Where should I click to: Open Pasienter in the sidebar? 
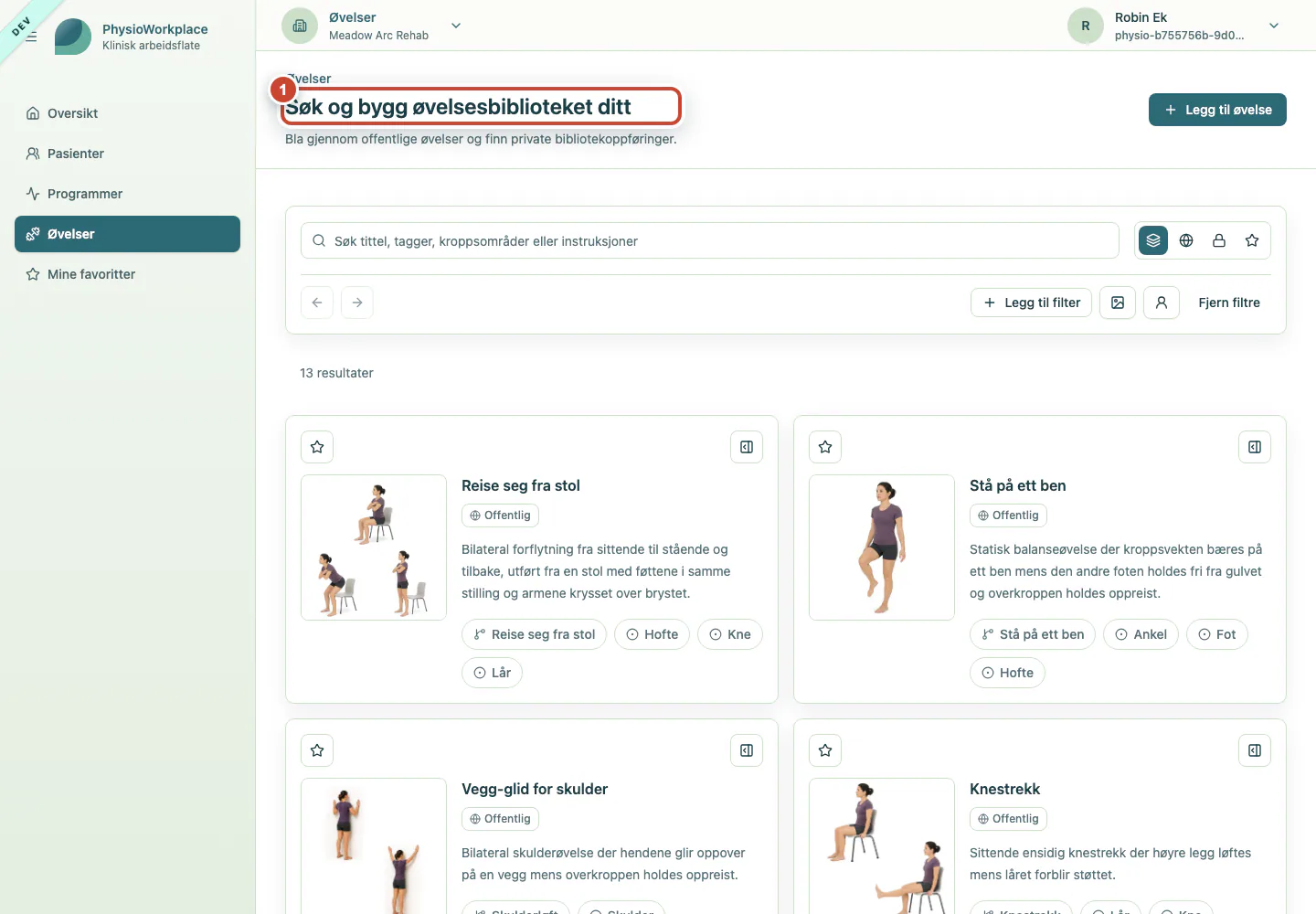(x=127, y=154)
